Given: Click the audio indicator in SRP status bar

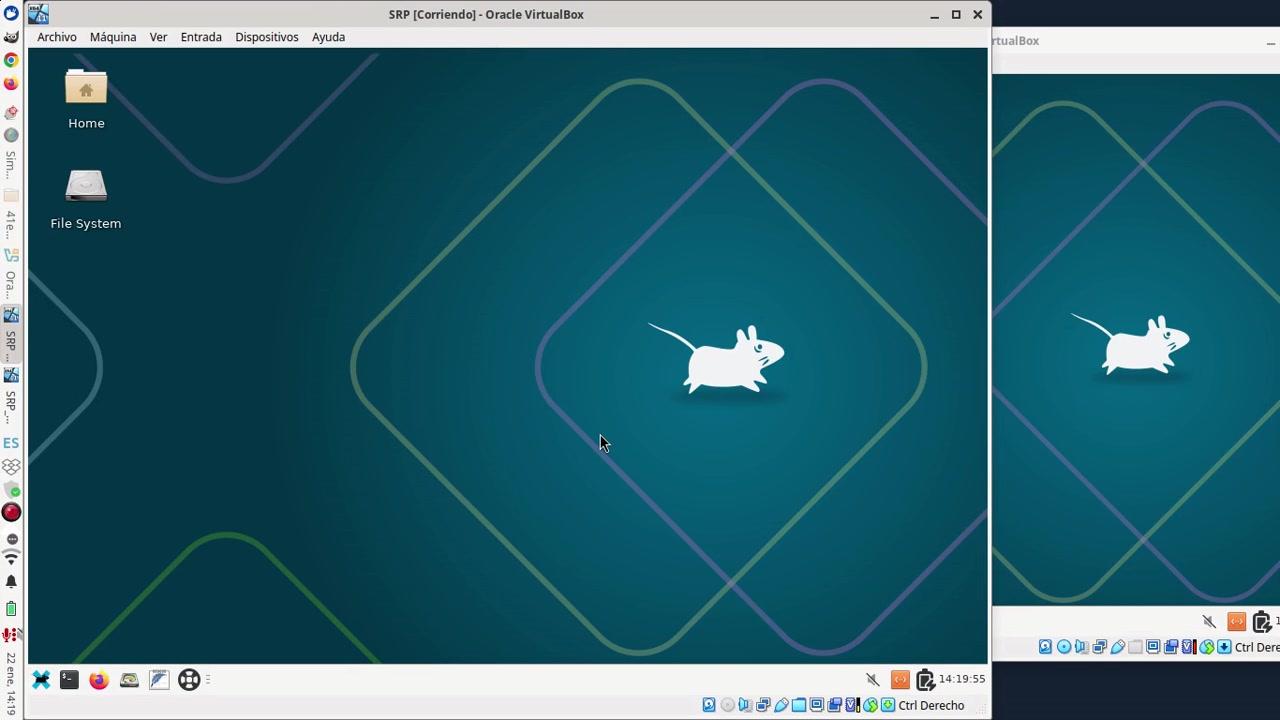Looking at the screenshot, I should [x=745, y=705].
